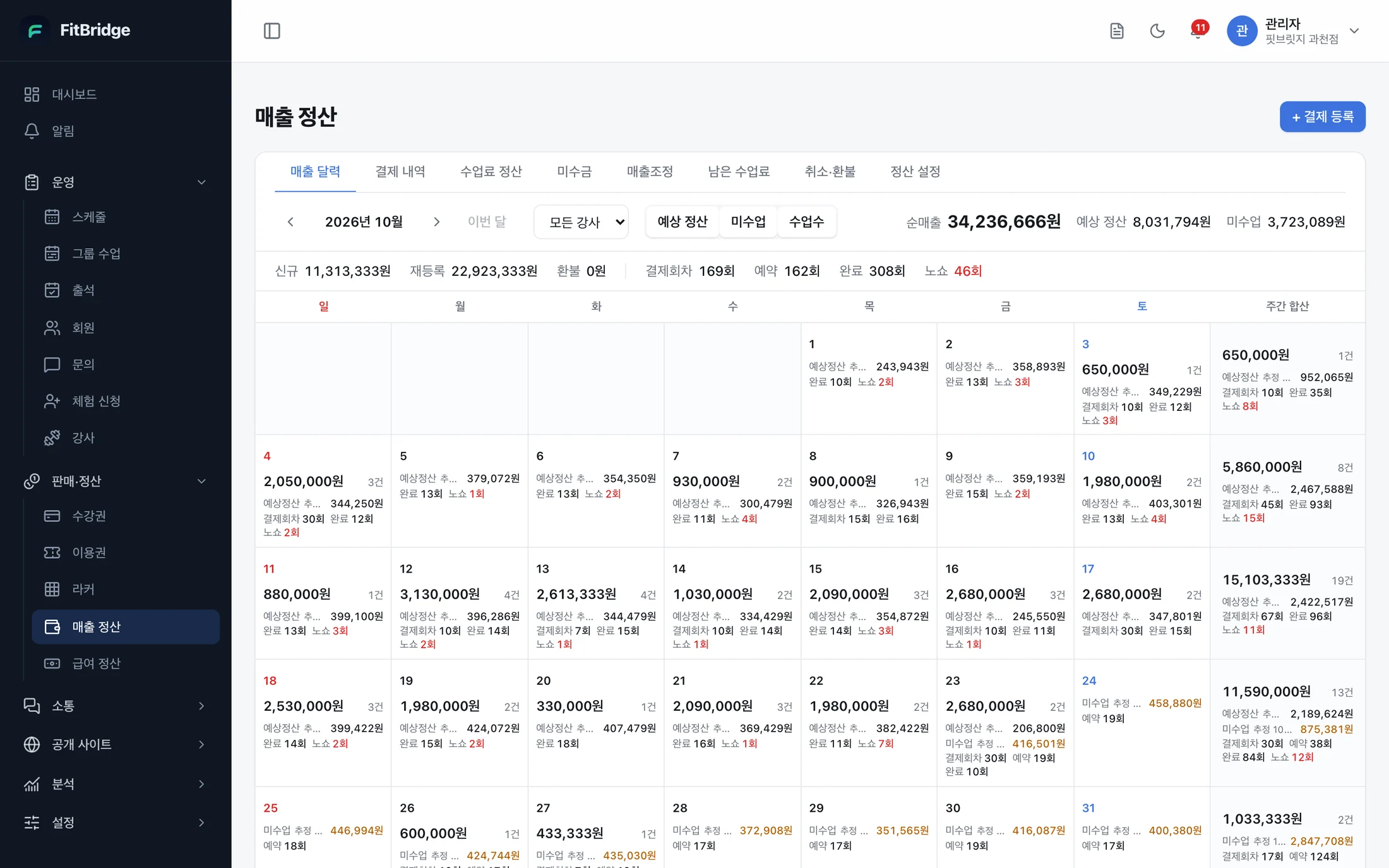Go to previous month arrow

click(290, 222)
